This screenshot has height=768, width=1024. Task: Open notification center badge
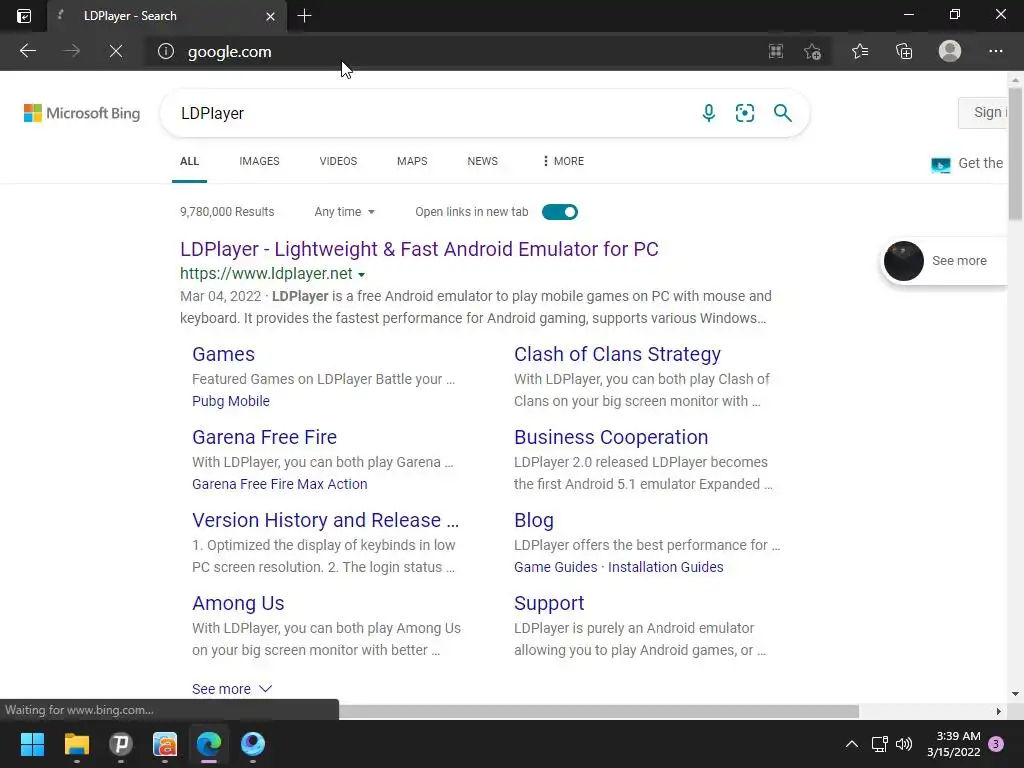996,744
